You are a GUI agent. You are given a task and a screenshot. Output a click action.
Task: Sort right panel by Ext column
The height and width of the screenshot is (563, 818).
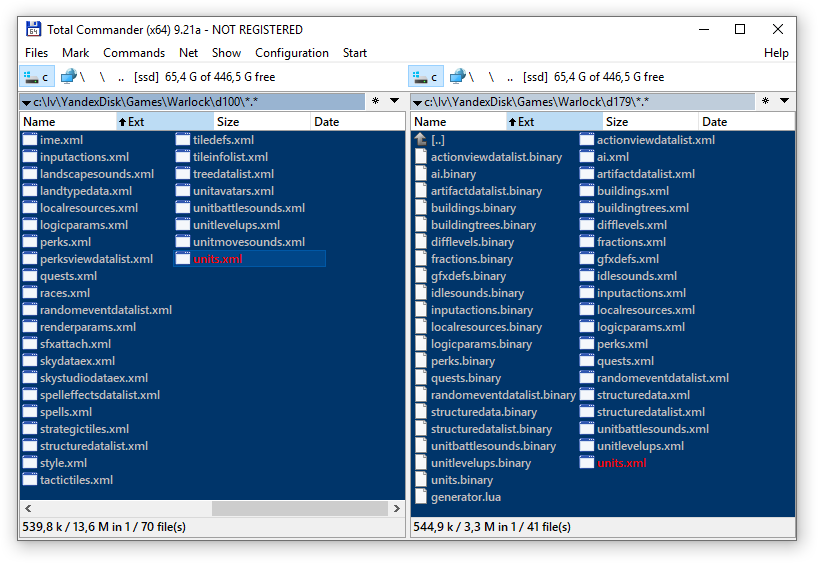[555, 122]
